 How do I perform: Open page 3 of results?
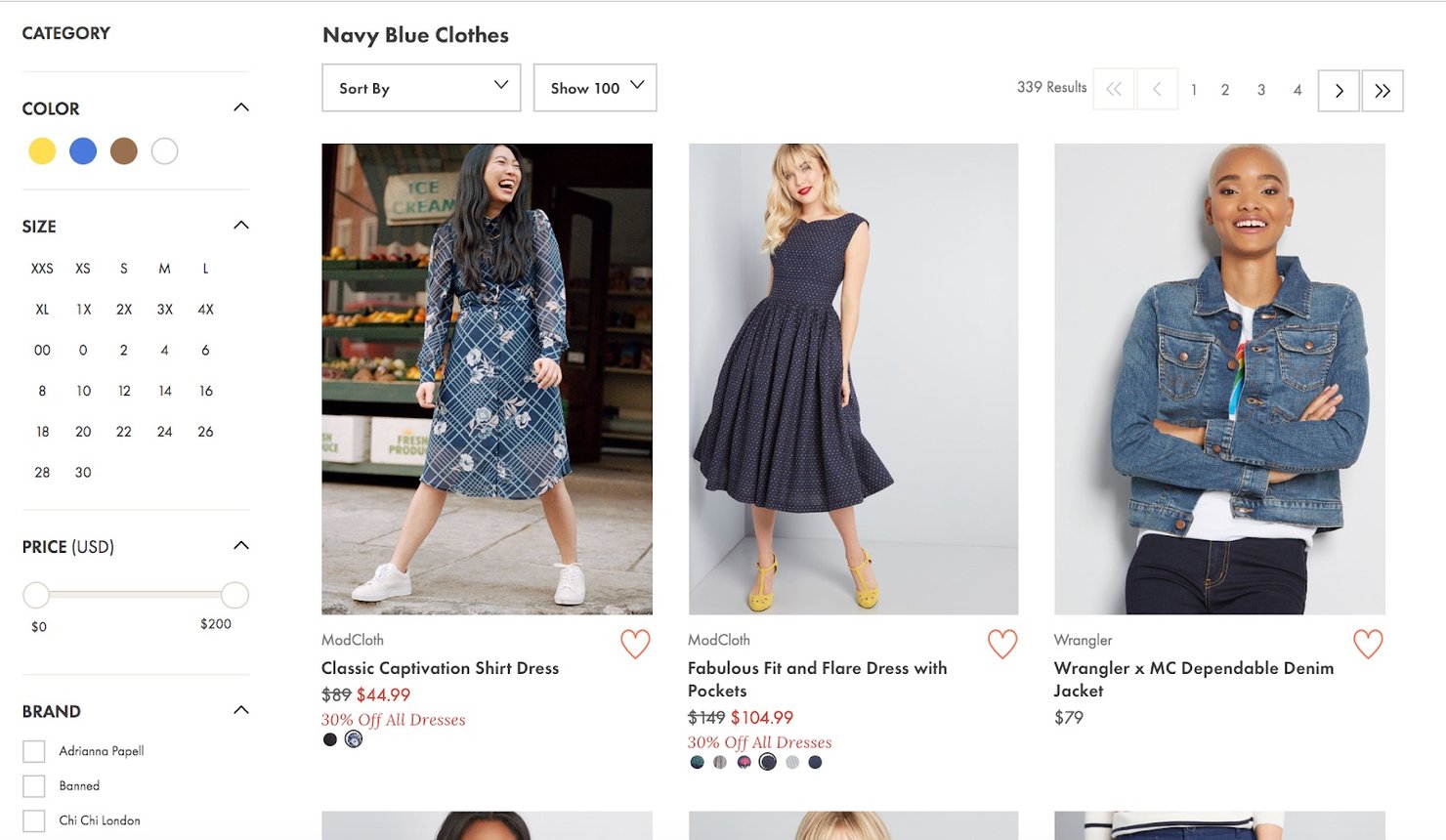tap(1261, 90)
